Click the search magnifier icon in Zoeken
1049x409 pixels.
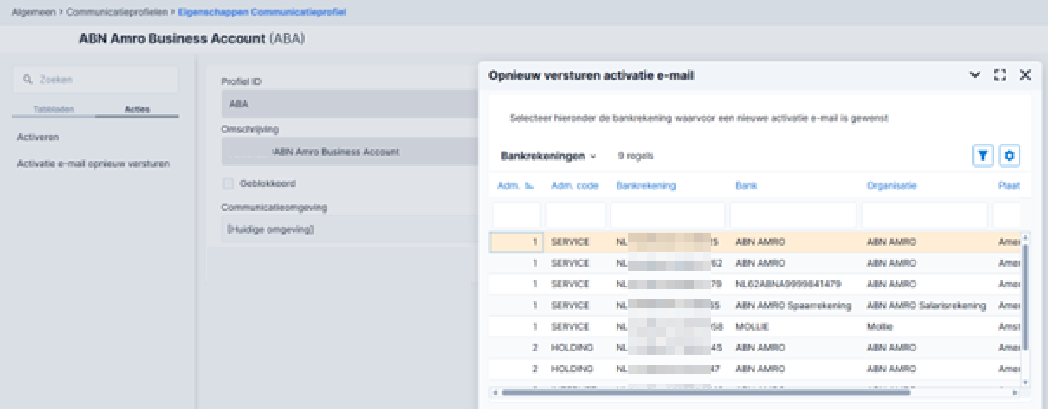(27, 79)
